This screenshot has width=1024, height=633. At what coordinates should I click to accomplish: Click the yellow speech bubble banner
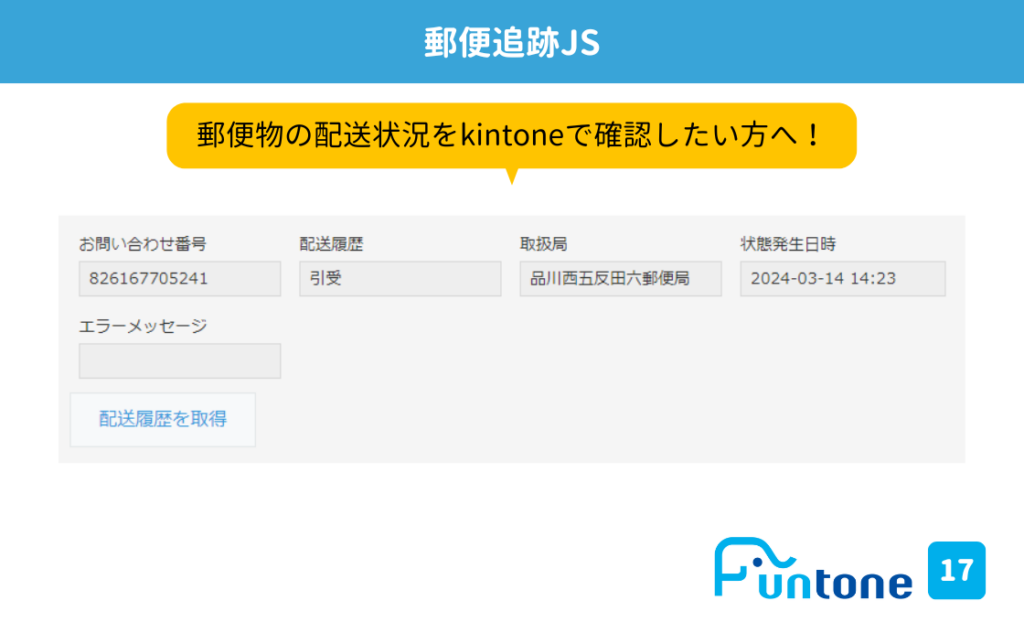(x=512, y=135)
